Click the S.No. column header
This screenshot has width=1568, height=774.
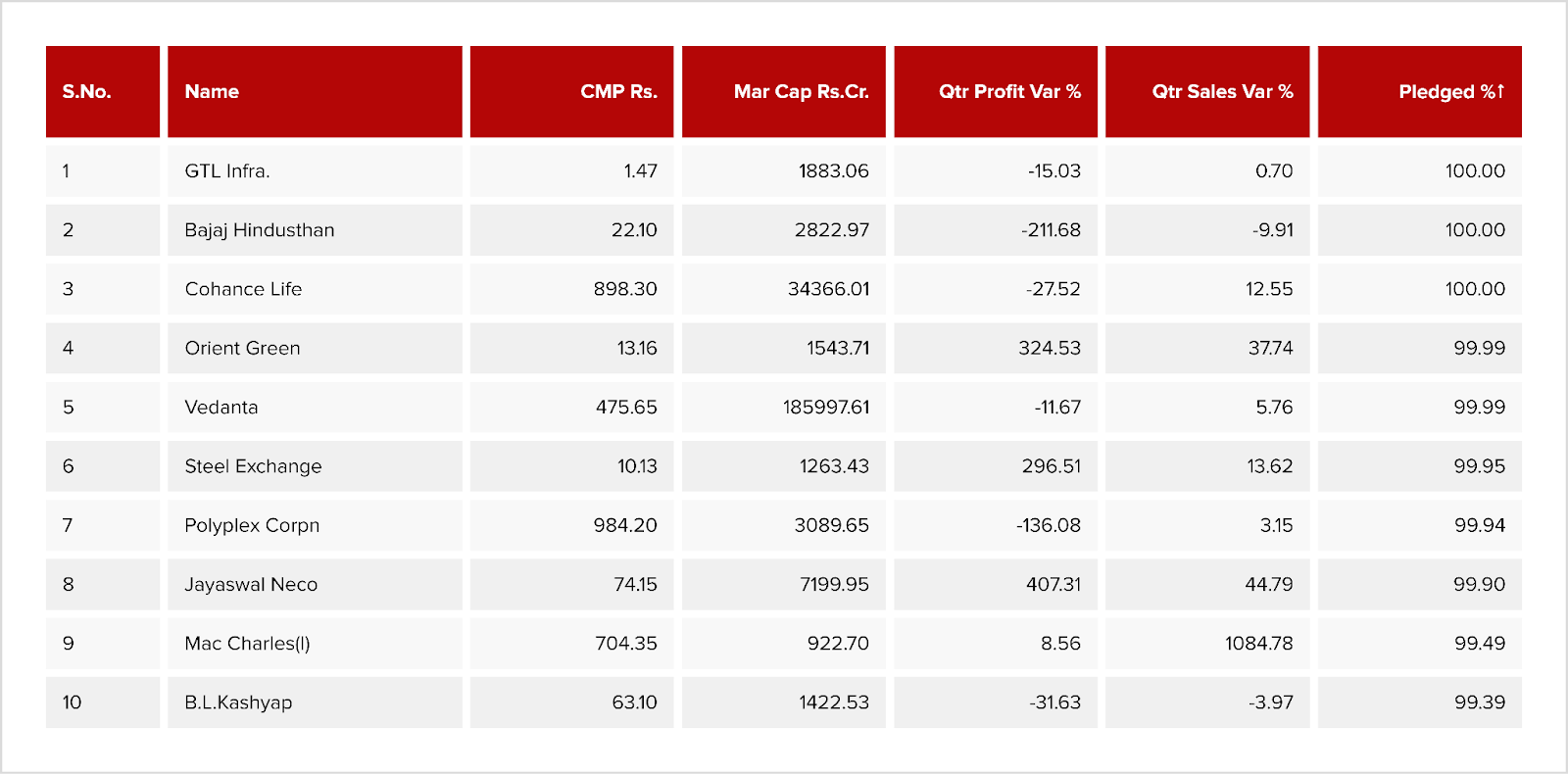(x=87, y=91)
